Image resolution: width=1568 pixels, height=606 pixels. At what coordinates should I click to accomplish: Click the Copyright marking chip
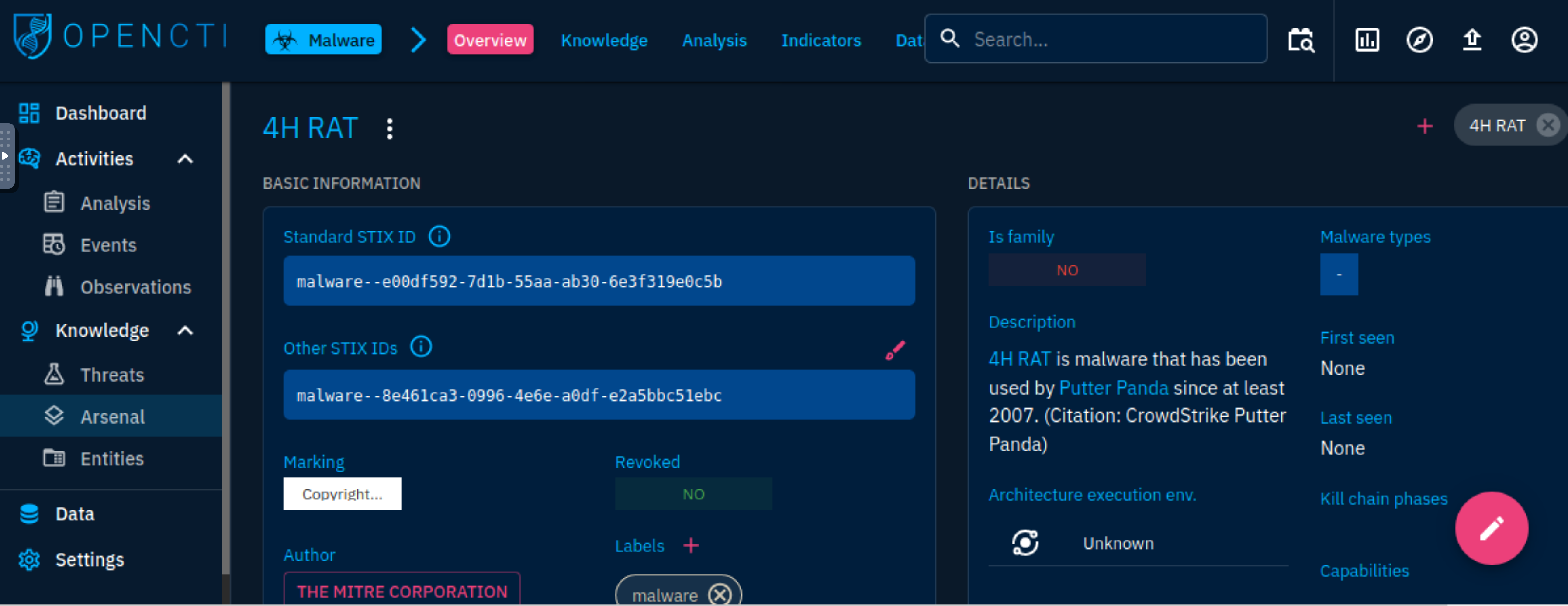tap(342, 494)
